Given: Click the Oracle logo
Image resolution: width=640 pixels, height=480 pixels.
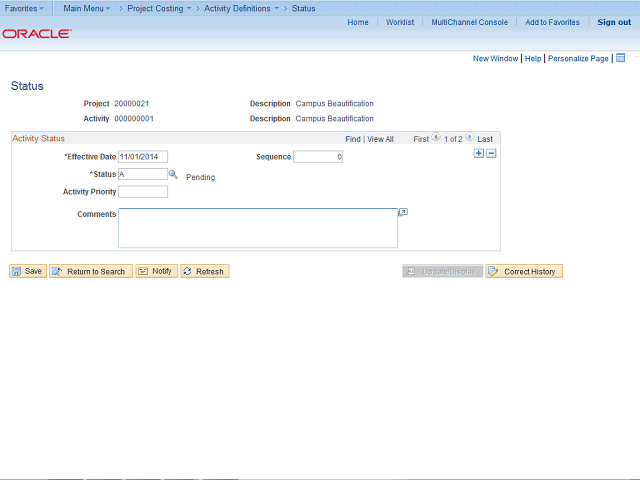Looking at the screenshot, I should pyautogui.click(x=37, y=33).
